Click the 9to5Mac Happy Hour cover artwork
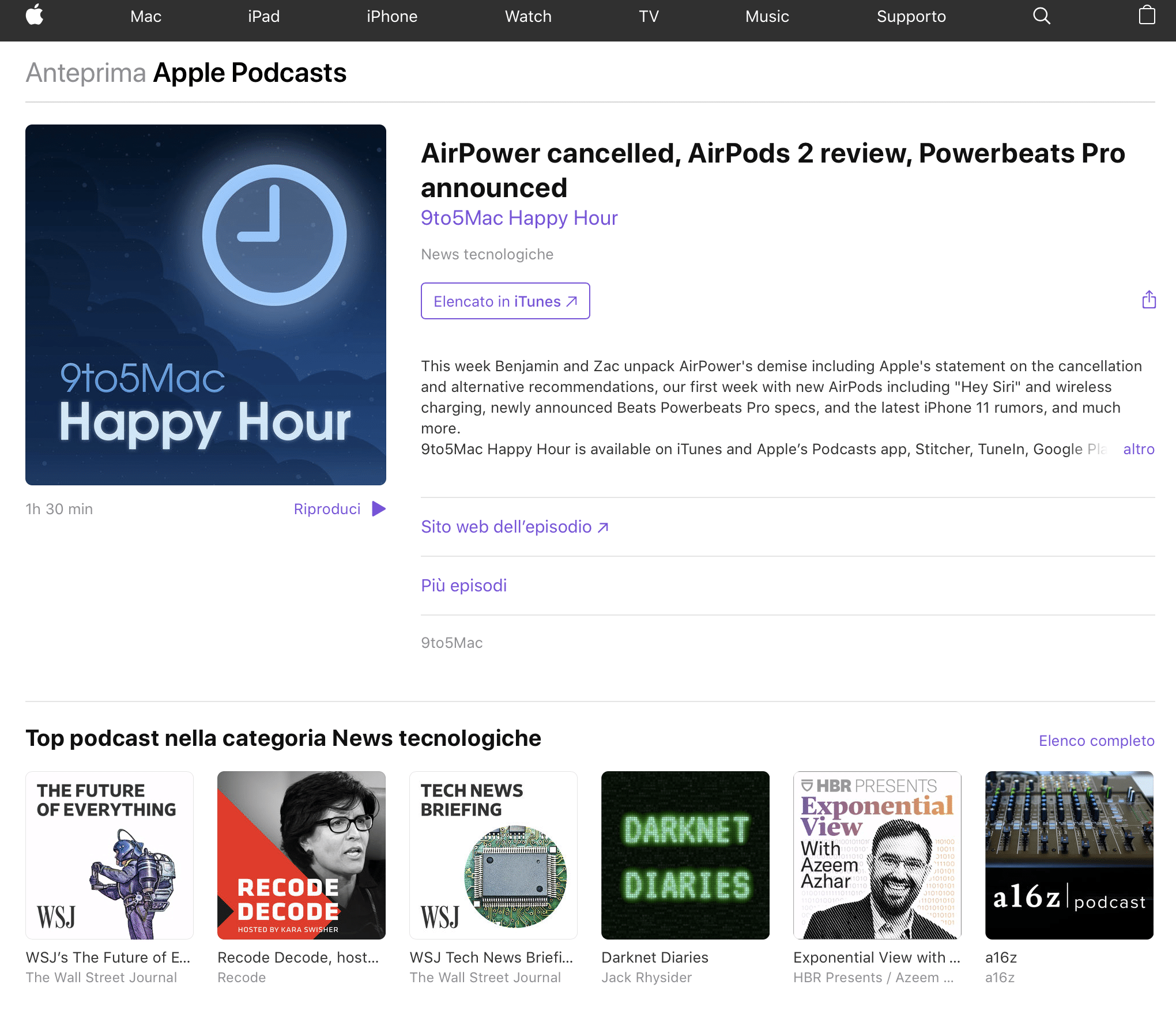 pos(206,305)
